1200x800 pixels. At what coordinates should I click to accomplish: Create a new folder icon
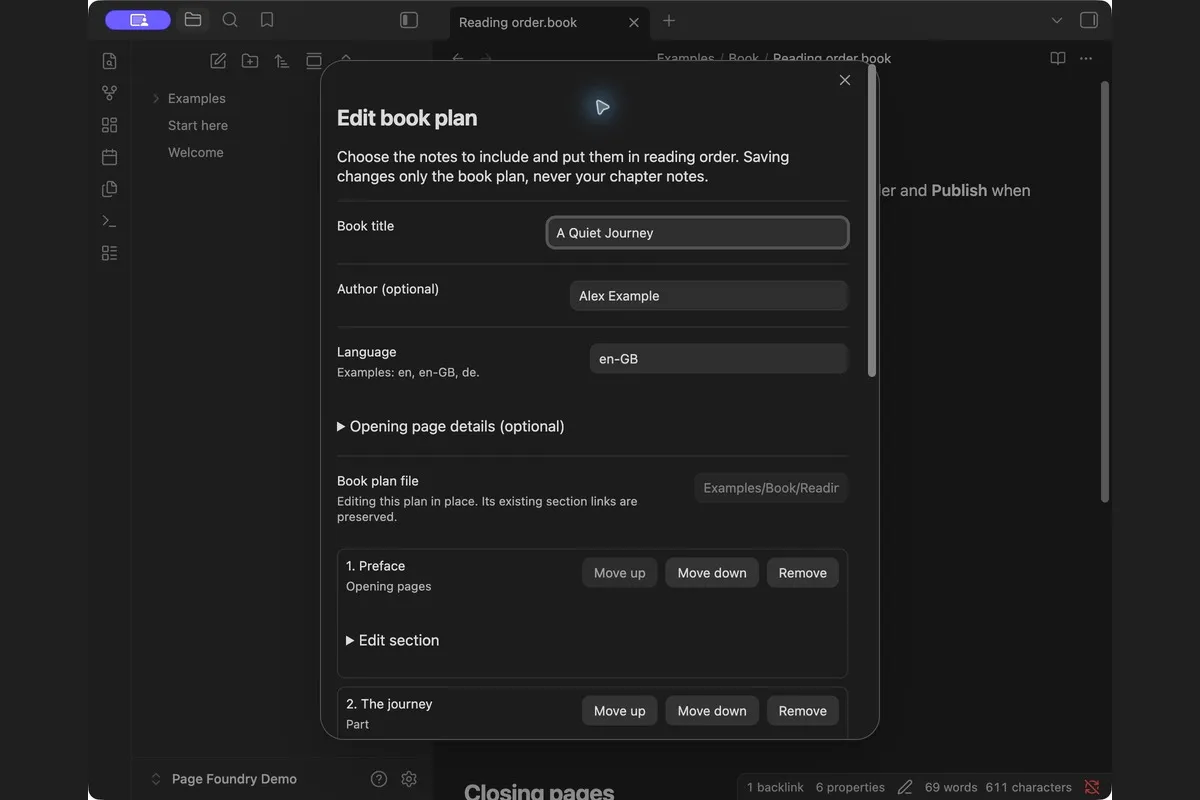pyautogui.click(x=250, y=61)
